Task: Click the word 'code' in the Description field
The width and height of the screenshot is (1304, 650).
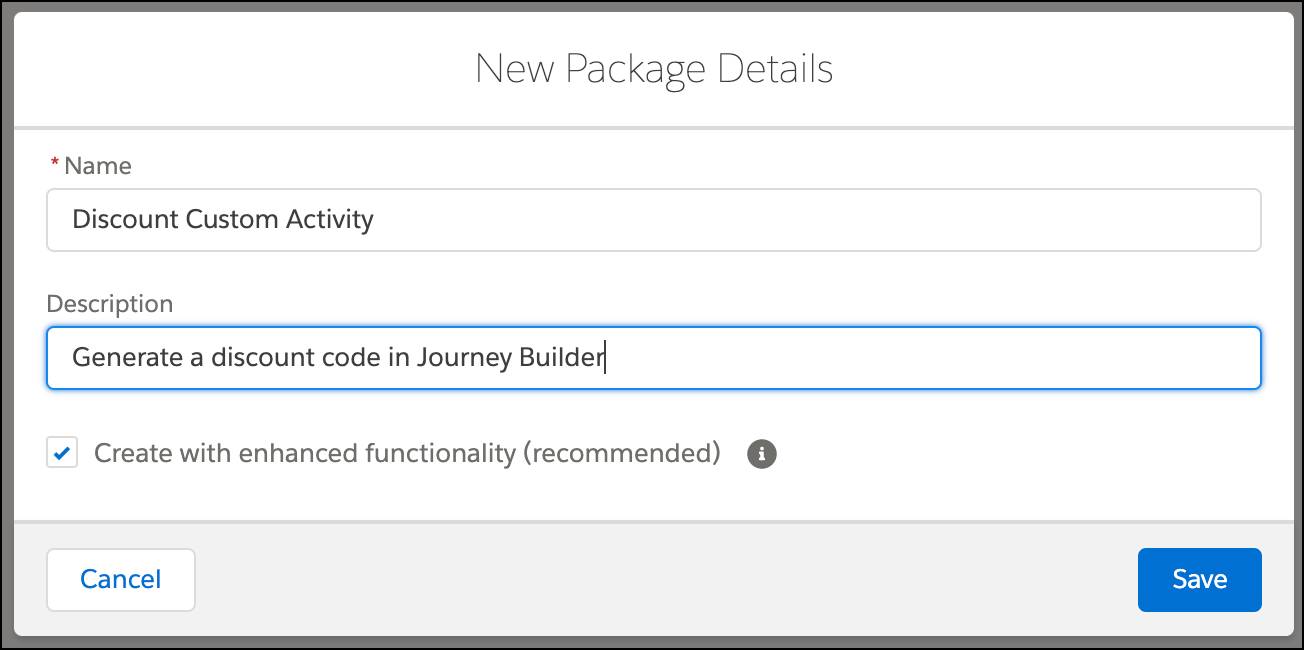Action: [x=352, y=357]
